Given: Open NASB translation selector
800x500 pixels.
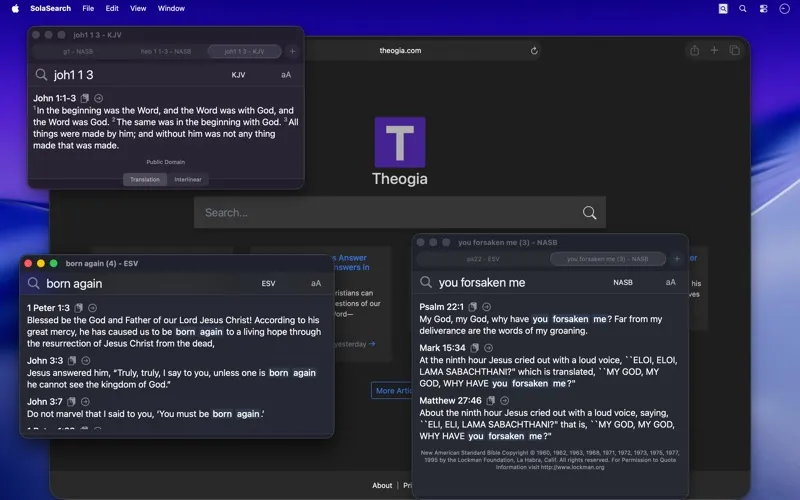Looking at the screenshot, I should click(623, 282).
